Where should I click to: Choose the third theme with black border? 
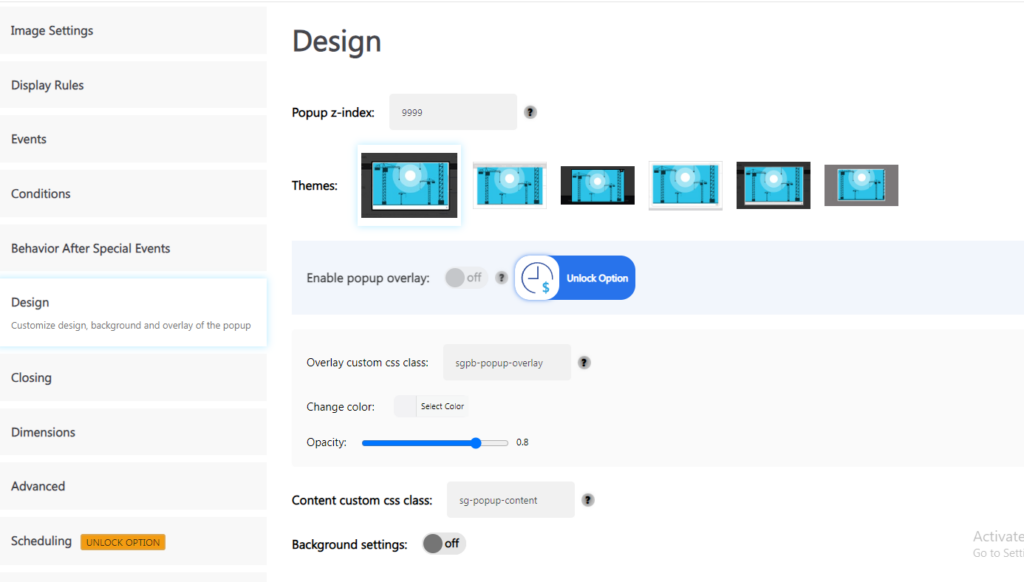[x=597, y=185]
